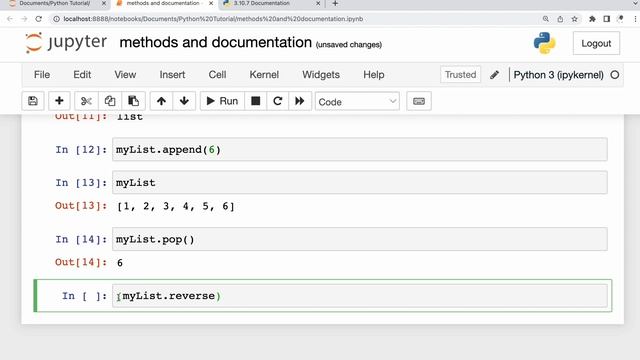
Task: Reload the browser page
Action: (x=39, y=19)
